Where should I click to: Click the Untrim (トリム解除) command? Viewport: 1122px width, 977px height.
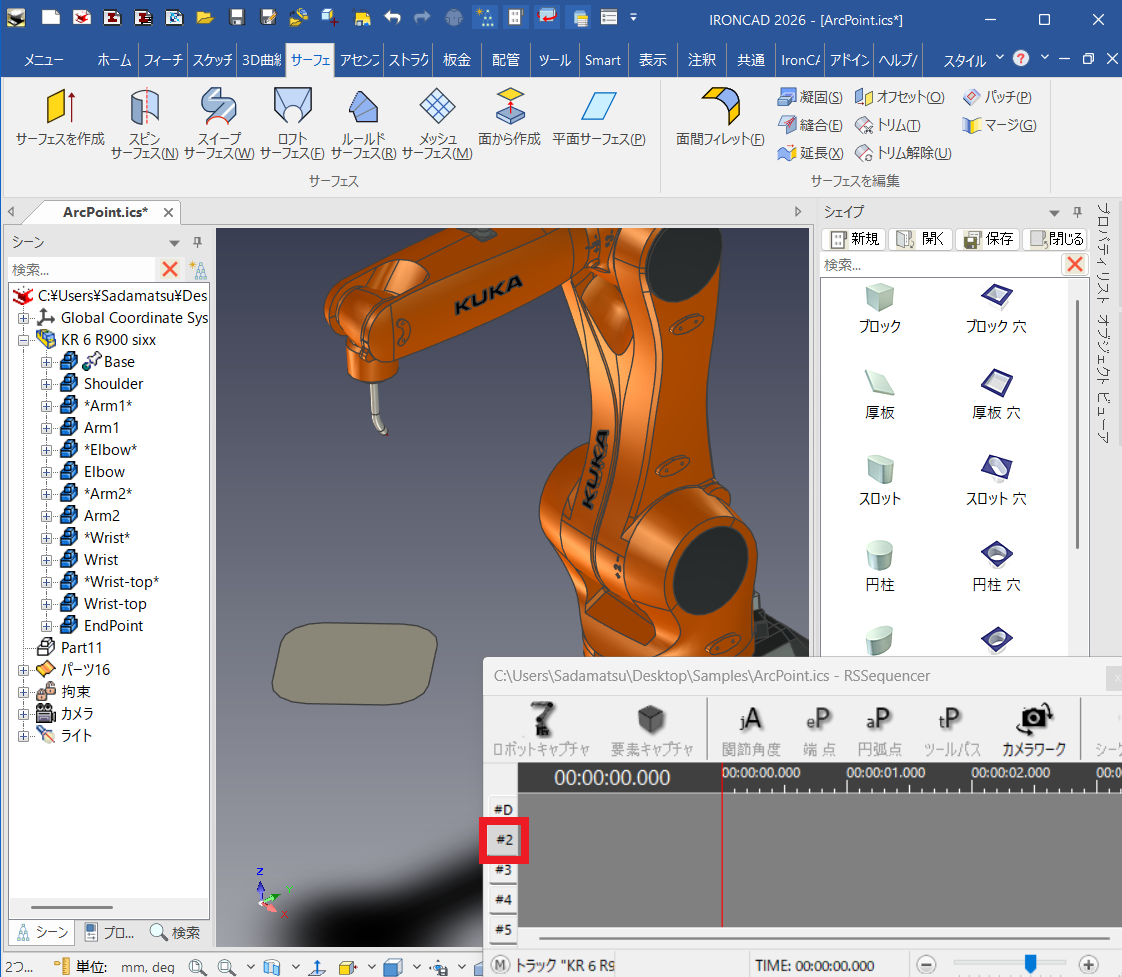point(903,153)
